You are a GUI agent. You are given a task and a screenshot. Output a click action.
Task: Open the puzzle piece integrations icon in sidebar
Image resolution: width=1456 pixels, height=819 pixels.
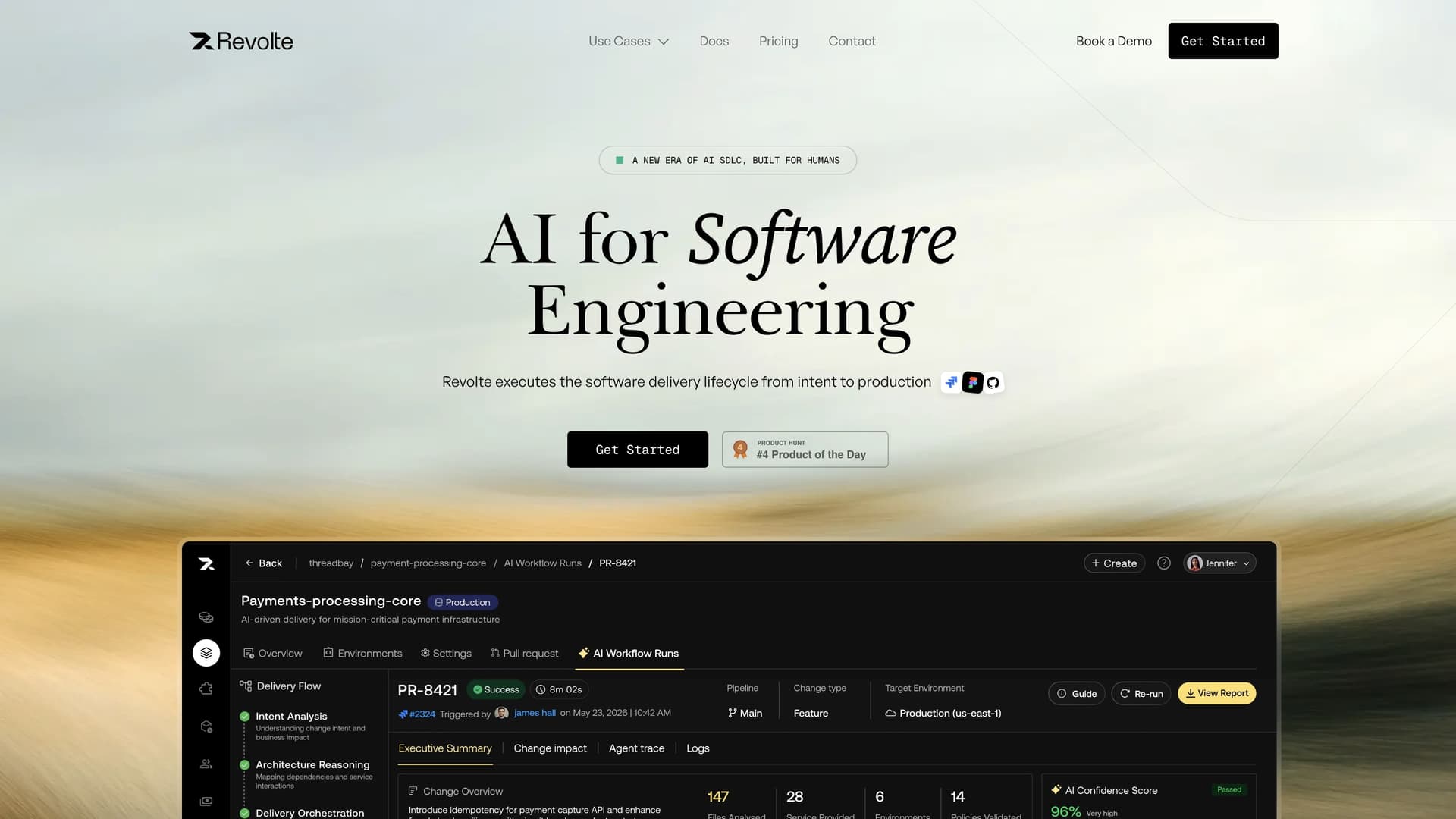[x=206, y=689]
